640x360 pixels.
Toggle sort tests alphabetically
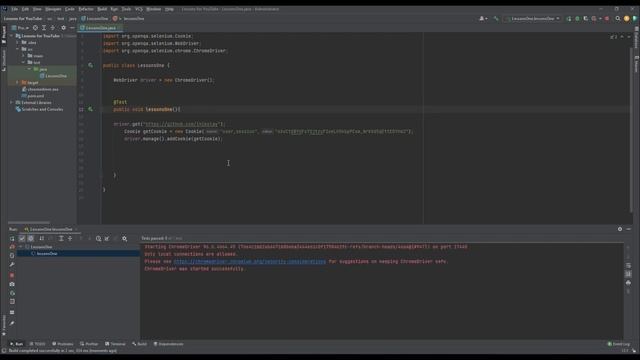point(42,238)
